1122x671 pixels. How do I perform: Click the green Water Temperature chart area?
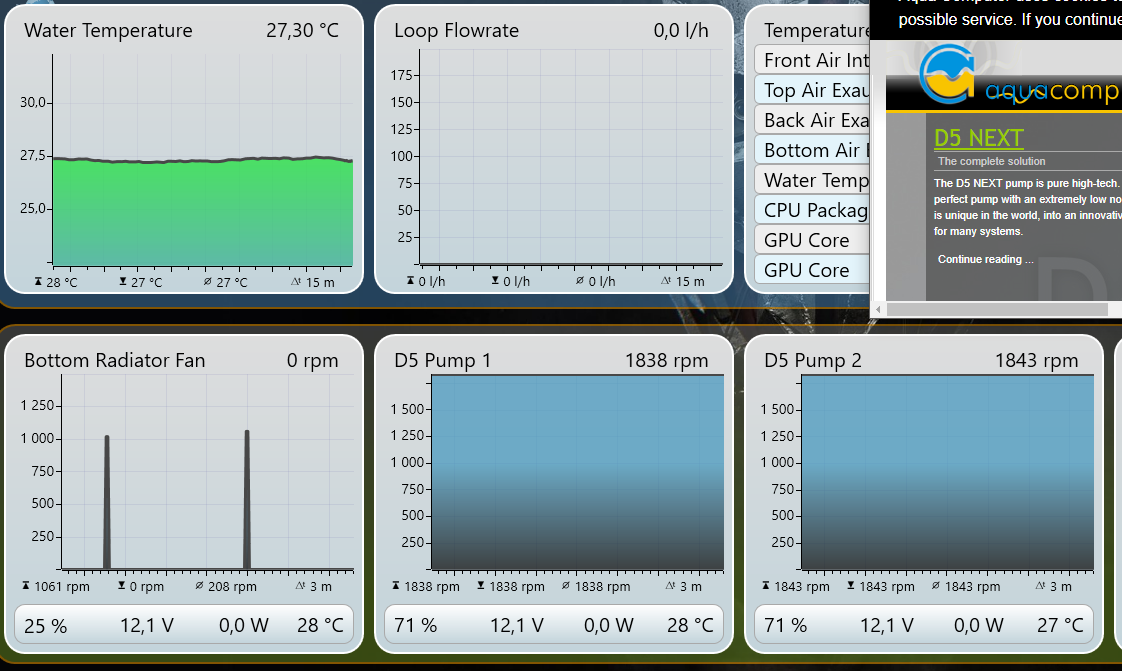(x=203, y=213)
